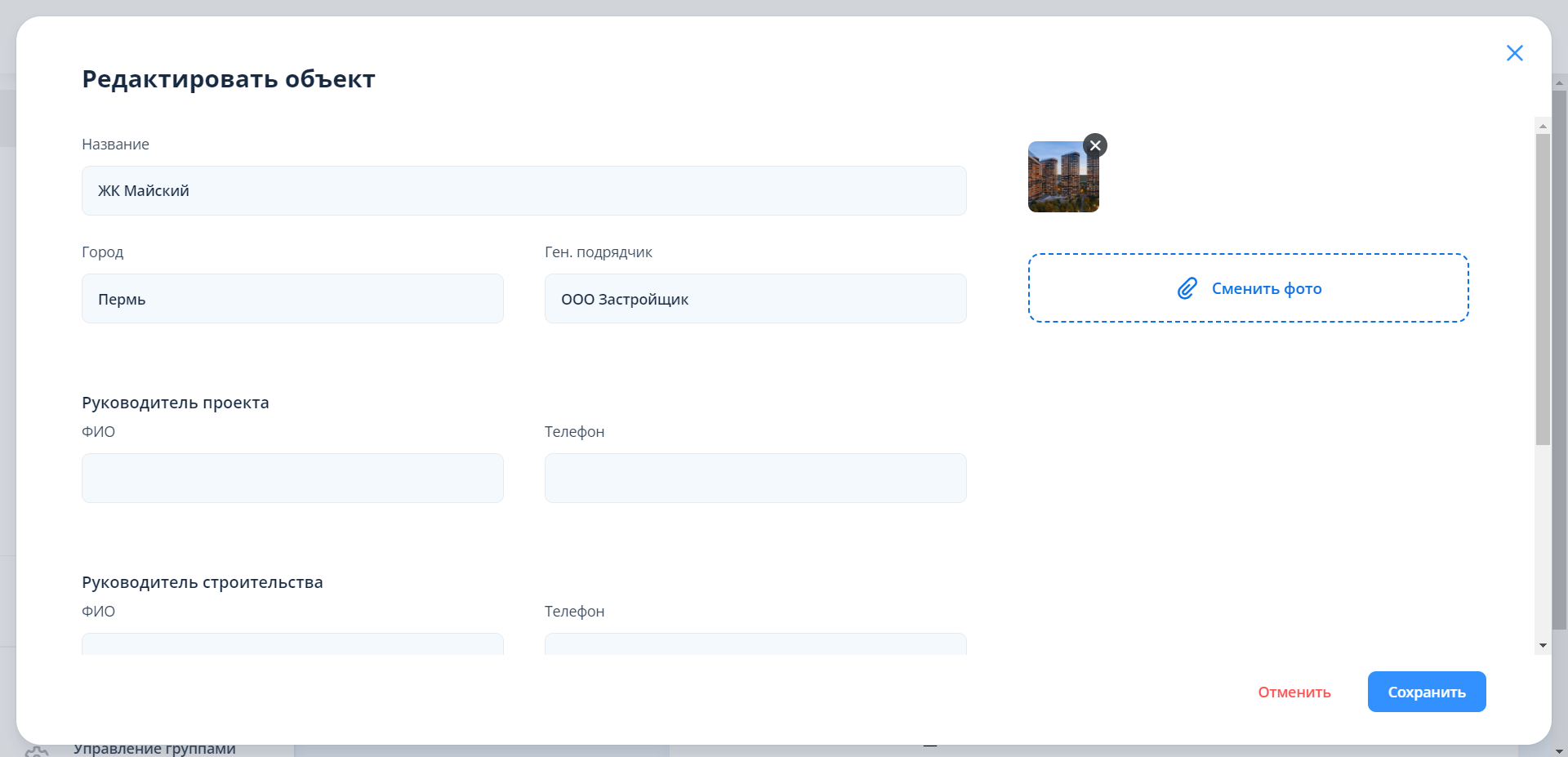Save changes with the Сохранить button
Viewport: 1568px width, 757px height.
click(1426, 692)
